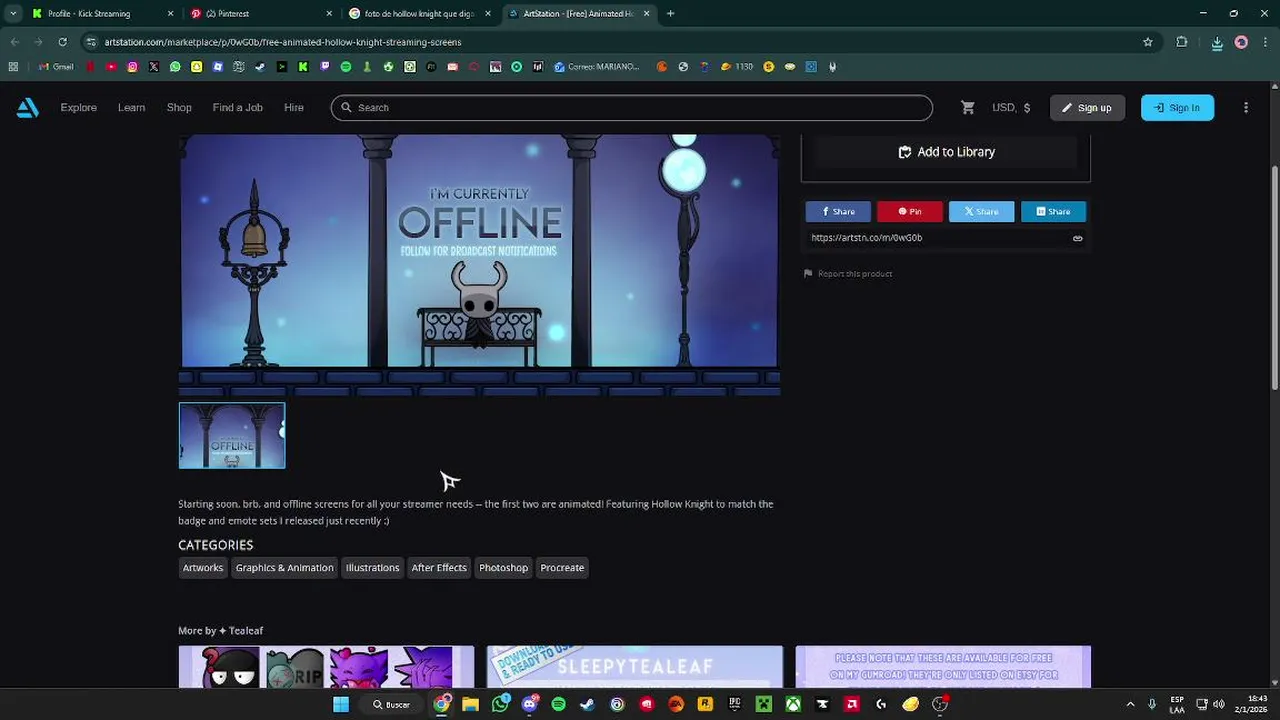Open File Explorer from the taskbar
This screenshot has width=1280, height=720.
click(470, 704)
